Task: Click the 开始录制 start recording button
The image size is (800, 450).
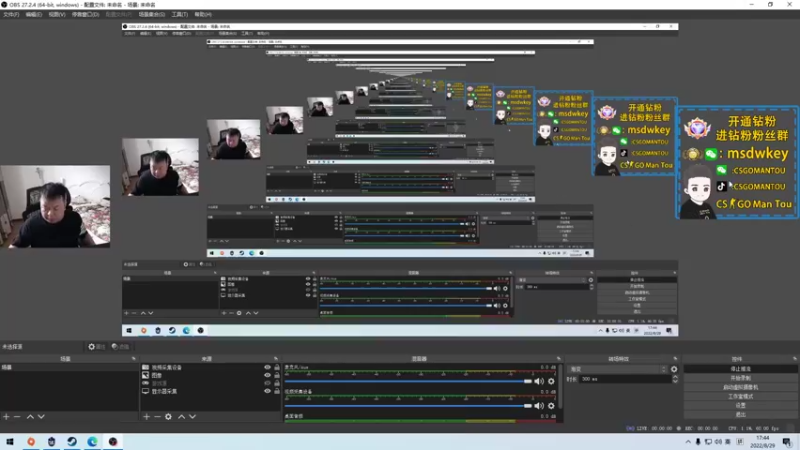Action: click(740, 378)
